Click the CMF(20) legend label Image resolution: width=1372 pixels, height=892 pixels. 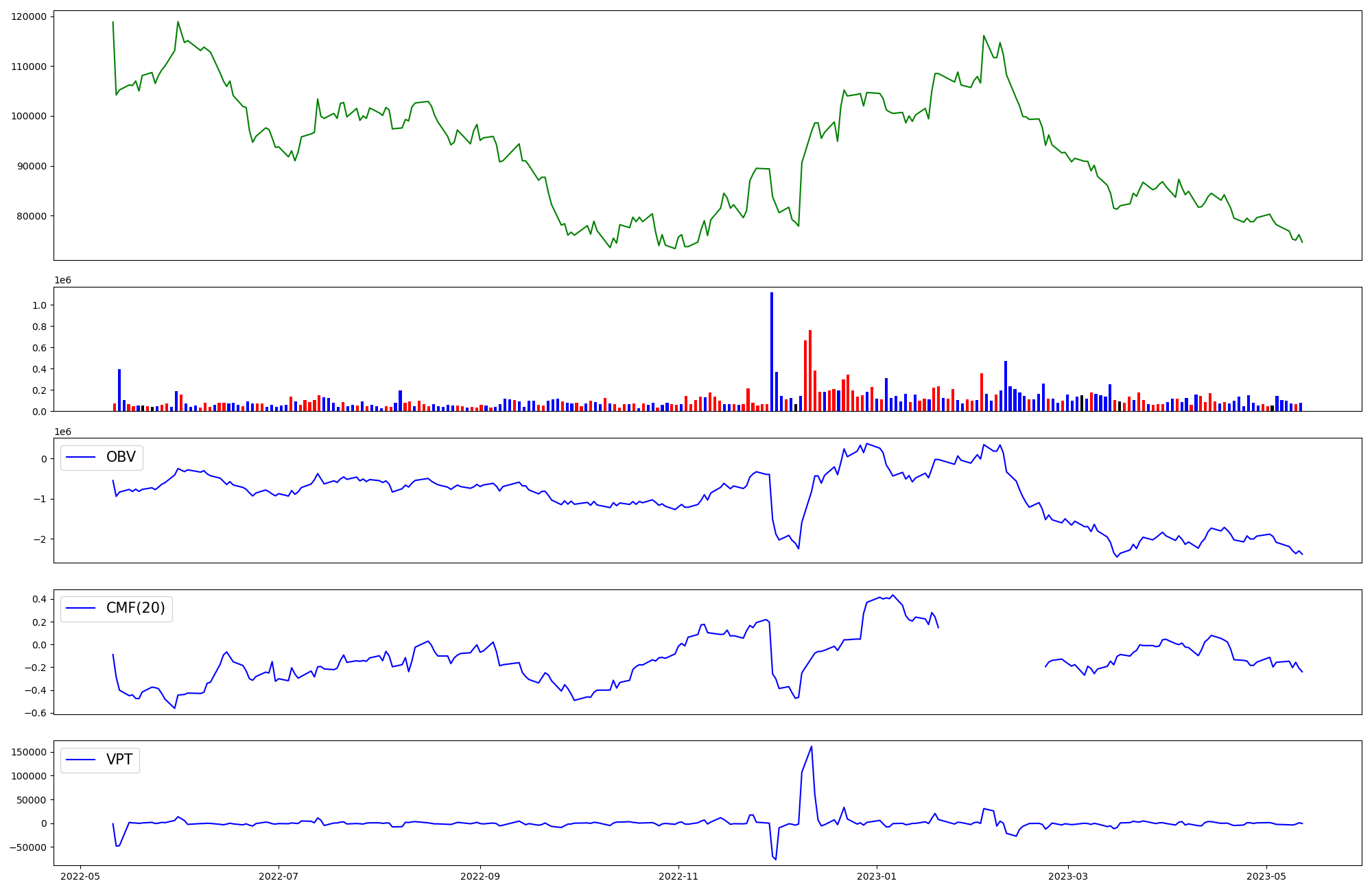click(x=135, y=608)
